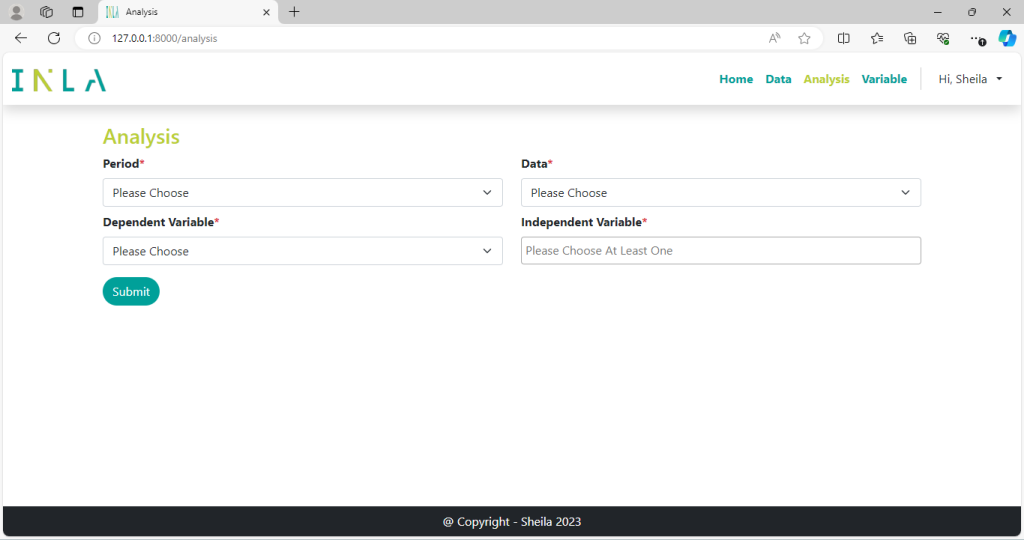
Task: Open a new tab with plus button
Action: [x=295, y=12]
